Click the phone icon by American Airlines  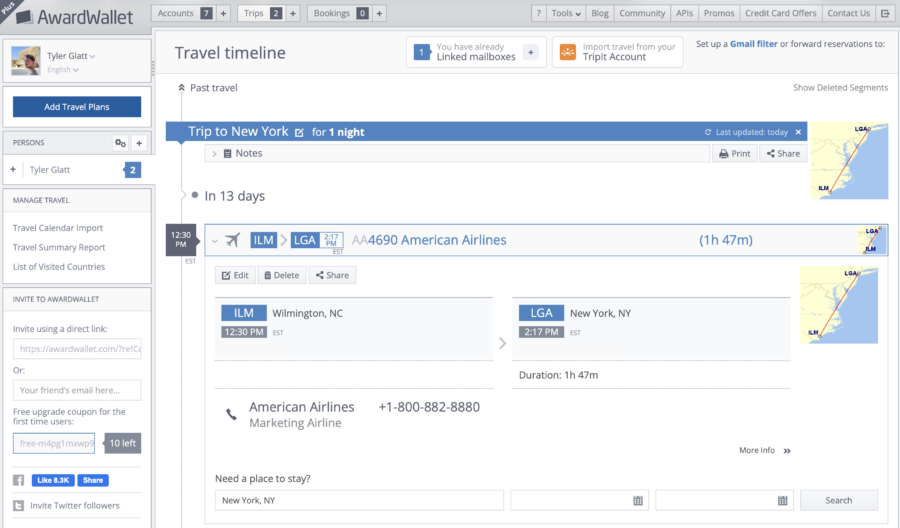coord(231,414)
